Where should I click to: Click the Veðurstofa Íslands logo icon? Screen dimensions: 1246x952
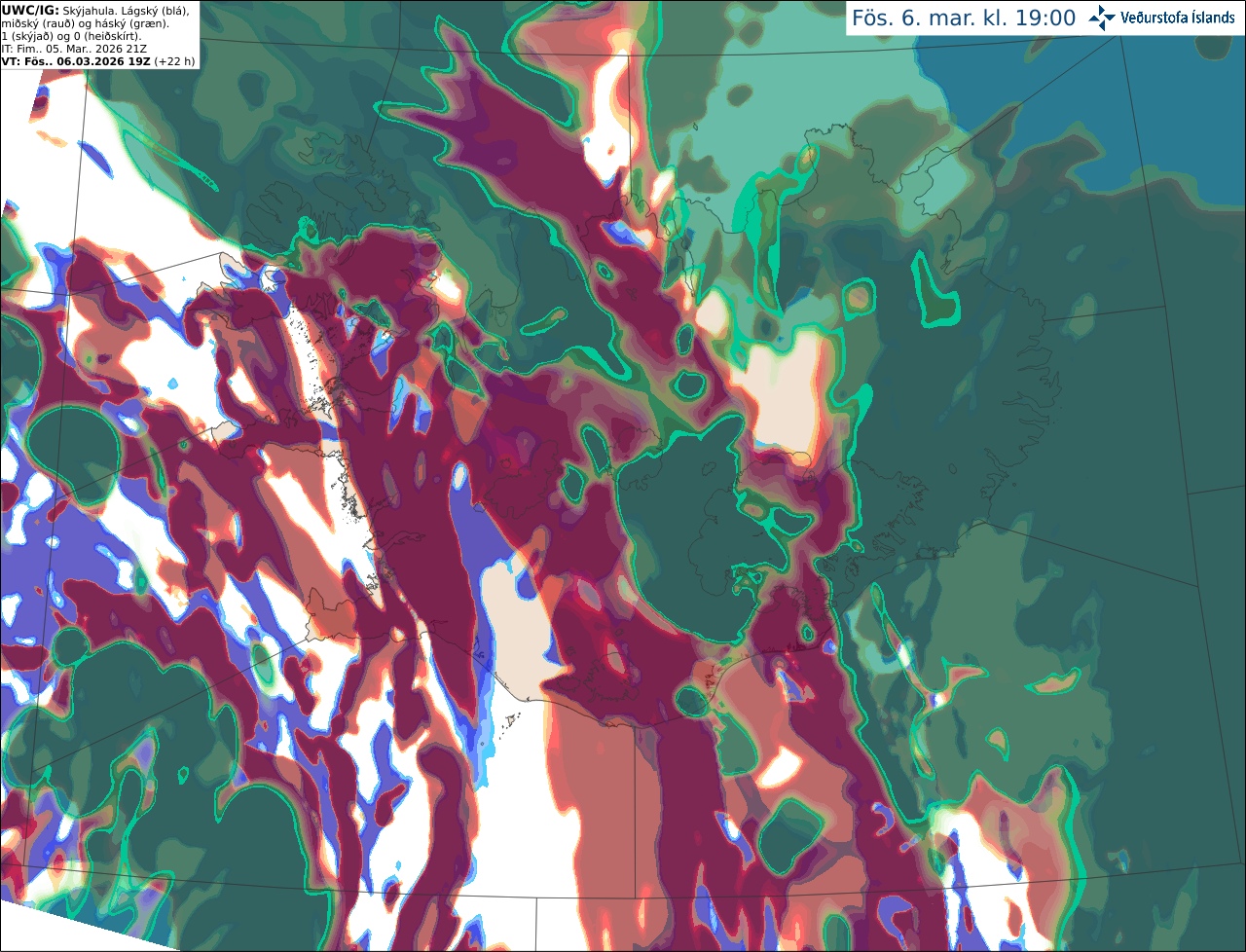(1102, 18)
